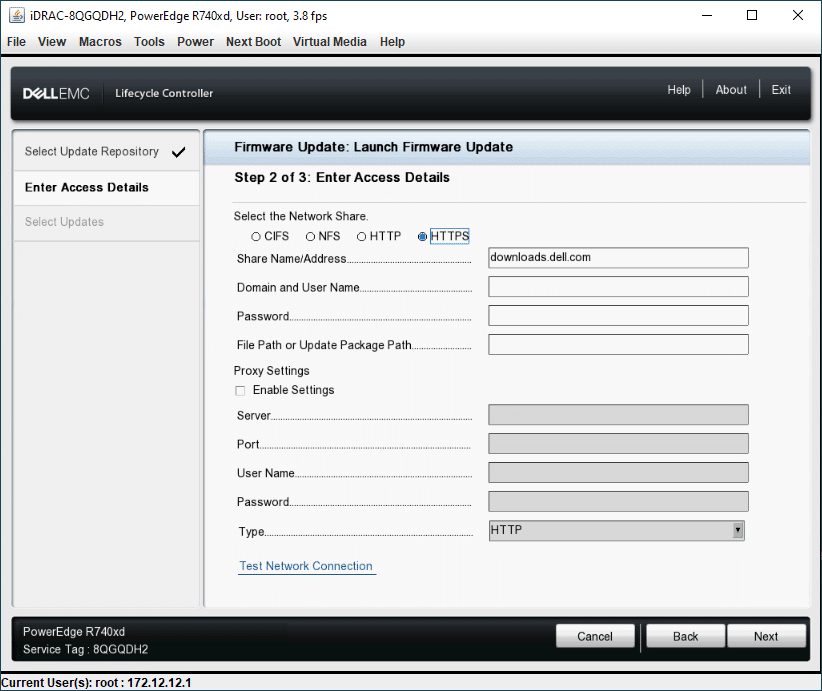Click the proxy User Name field

click(x=618, y=472)
